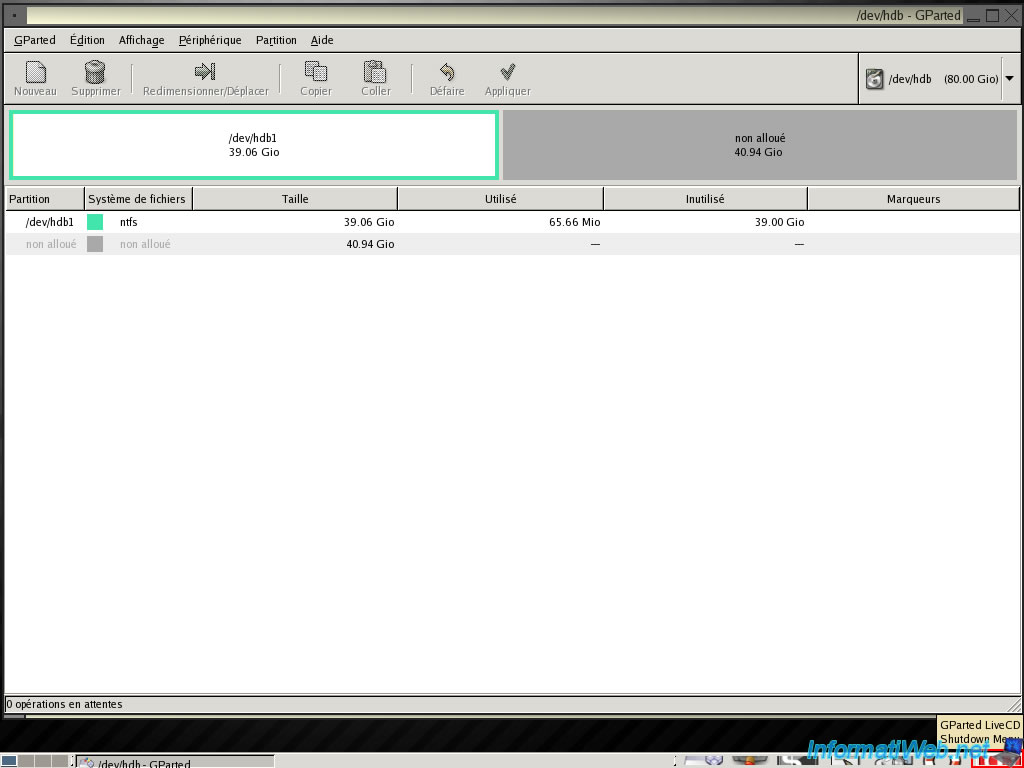Open the Édition menu

87,40
